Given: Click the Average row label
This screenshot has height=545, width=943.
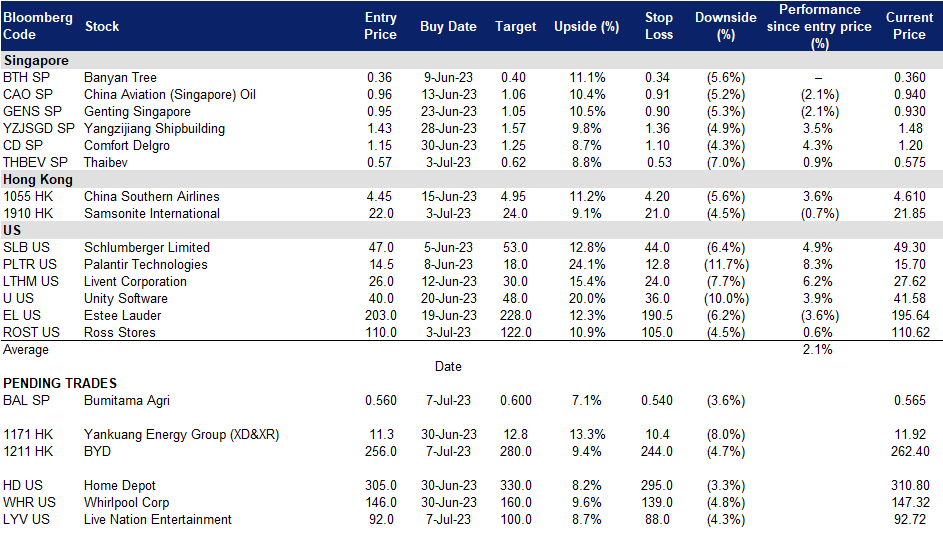Looking at the screenshot, I should 26,349.
